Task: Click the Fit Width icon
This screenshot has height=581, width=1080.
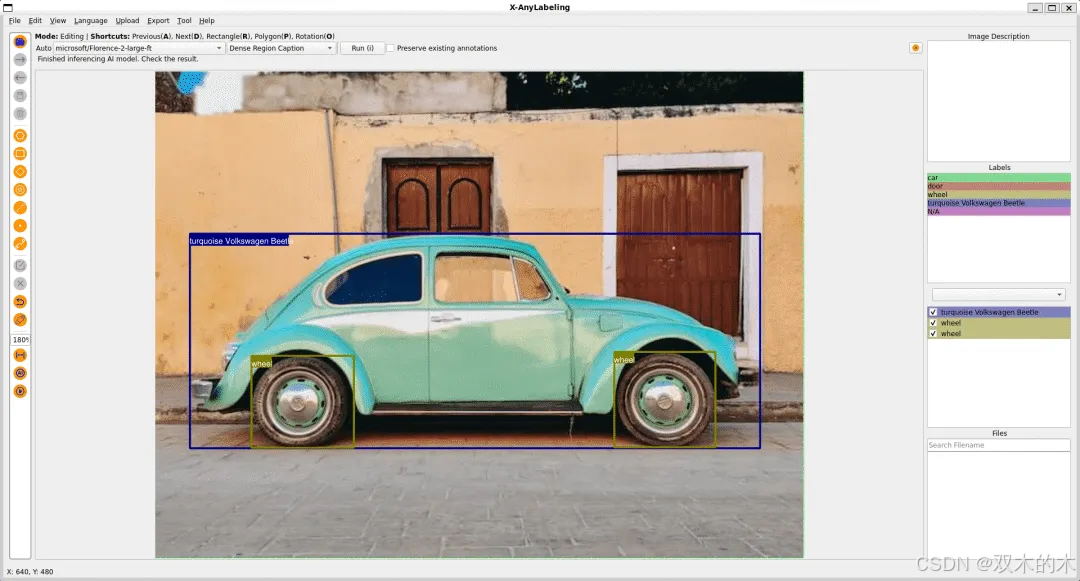Action: (x=20, y=355)
